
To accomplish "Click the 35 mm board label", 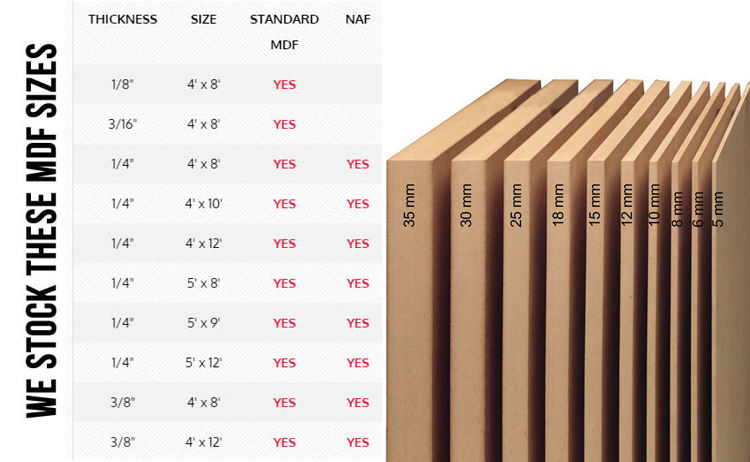I will click(410, 204).
